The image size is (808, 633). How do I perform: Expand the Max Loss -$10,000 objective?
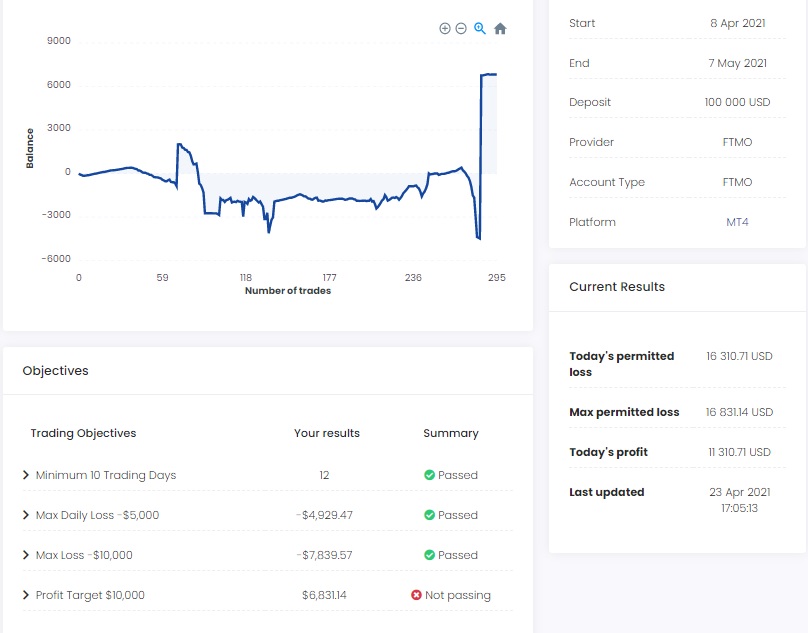[26, 555]
